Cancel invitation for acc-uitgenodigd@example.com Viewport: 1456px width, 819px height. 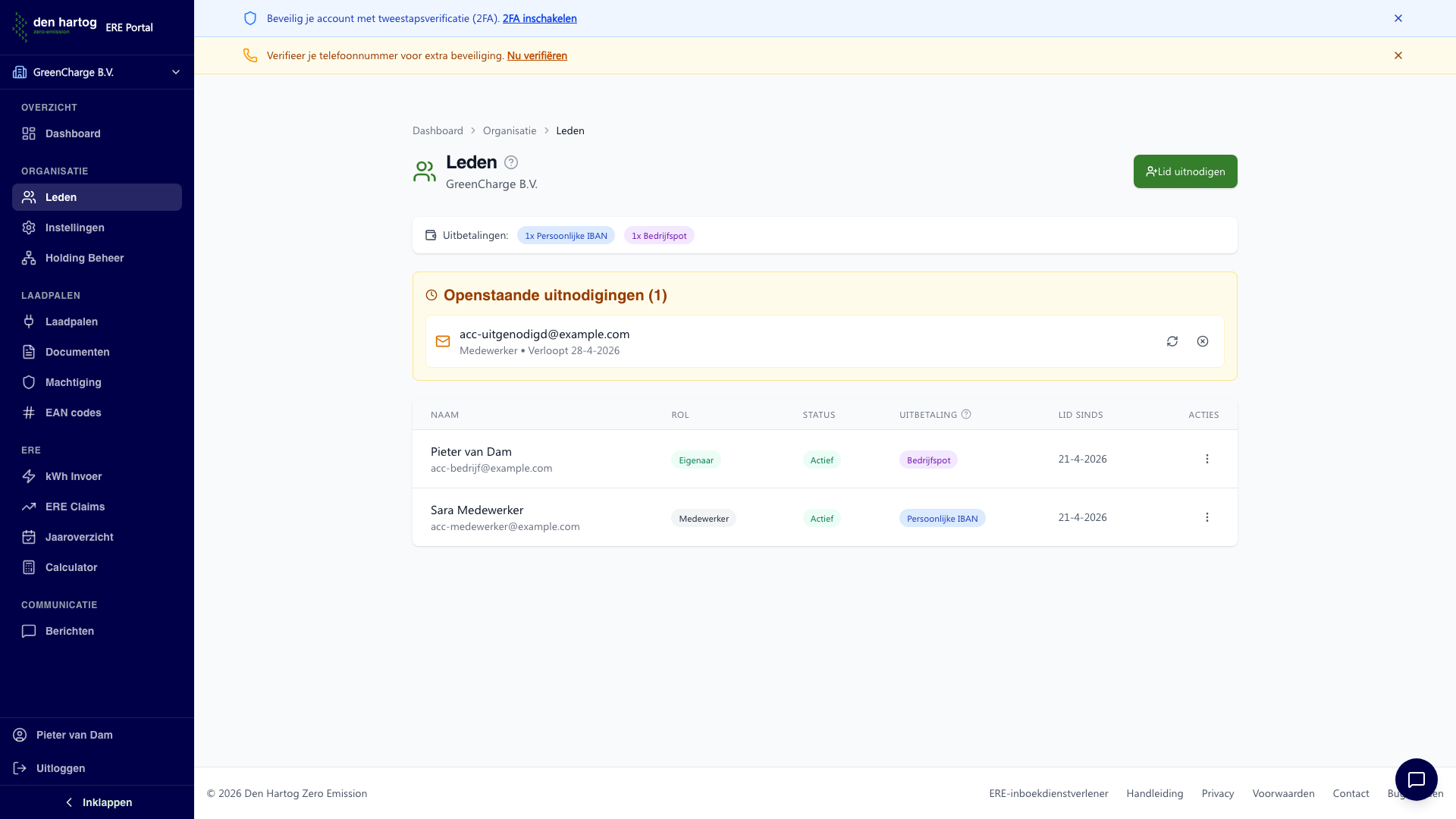click(1203, 341)
